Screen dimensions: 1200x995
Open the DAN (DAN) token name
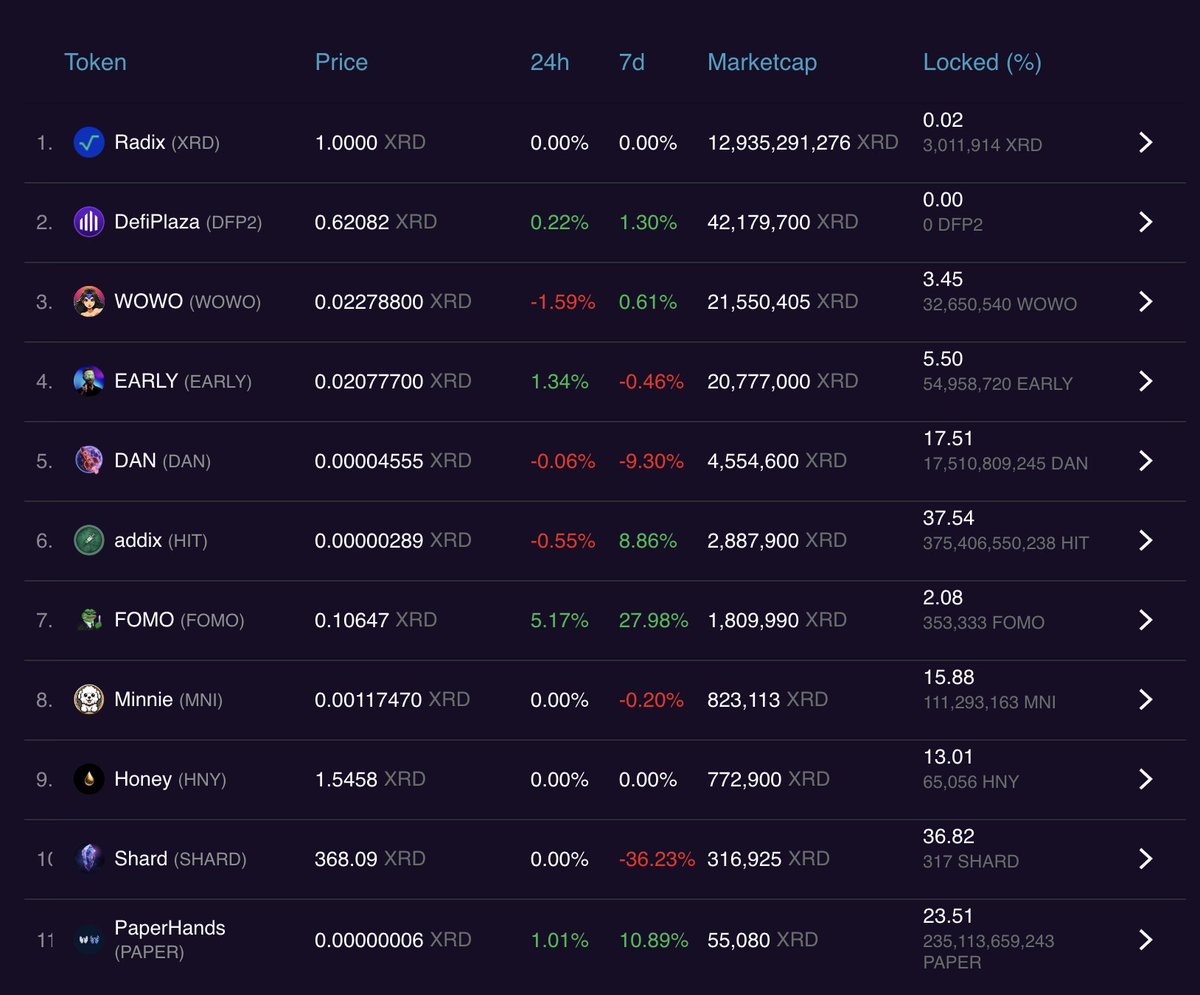point(162,461)
